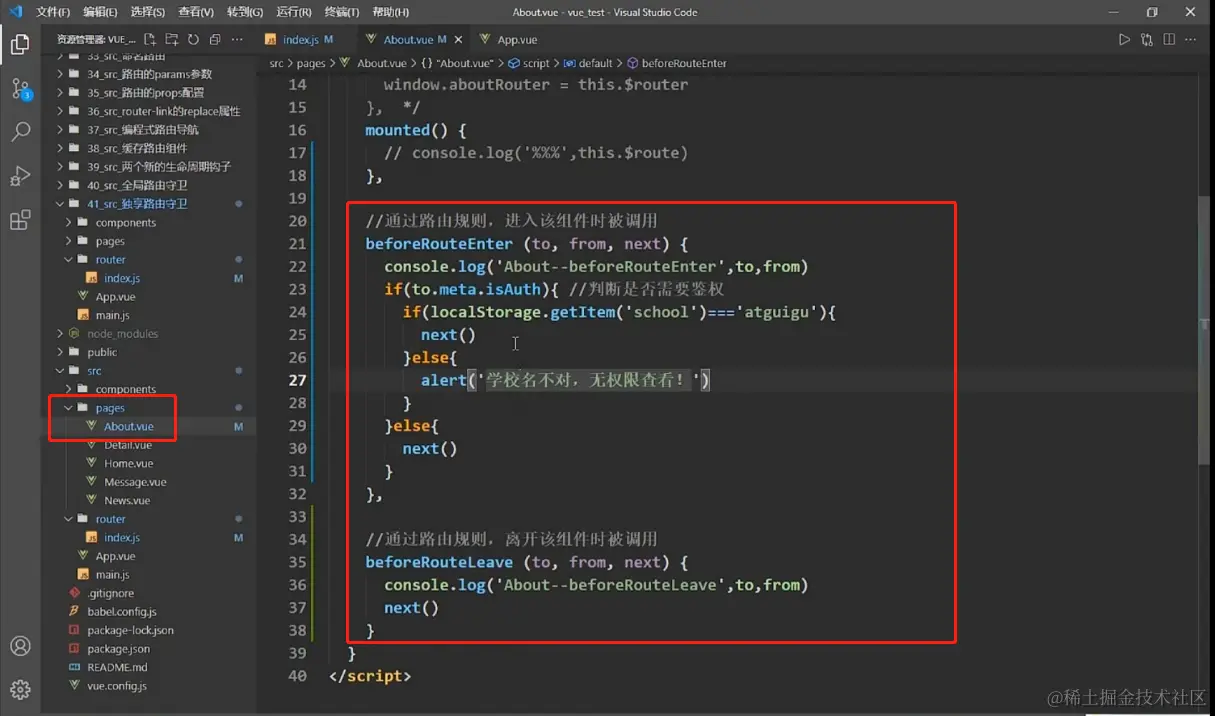The image size is (1215, 716).
Task: Select About.vue in the explorer tree
Action: 128,426
